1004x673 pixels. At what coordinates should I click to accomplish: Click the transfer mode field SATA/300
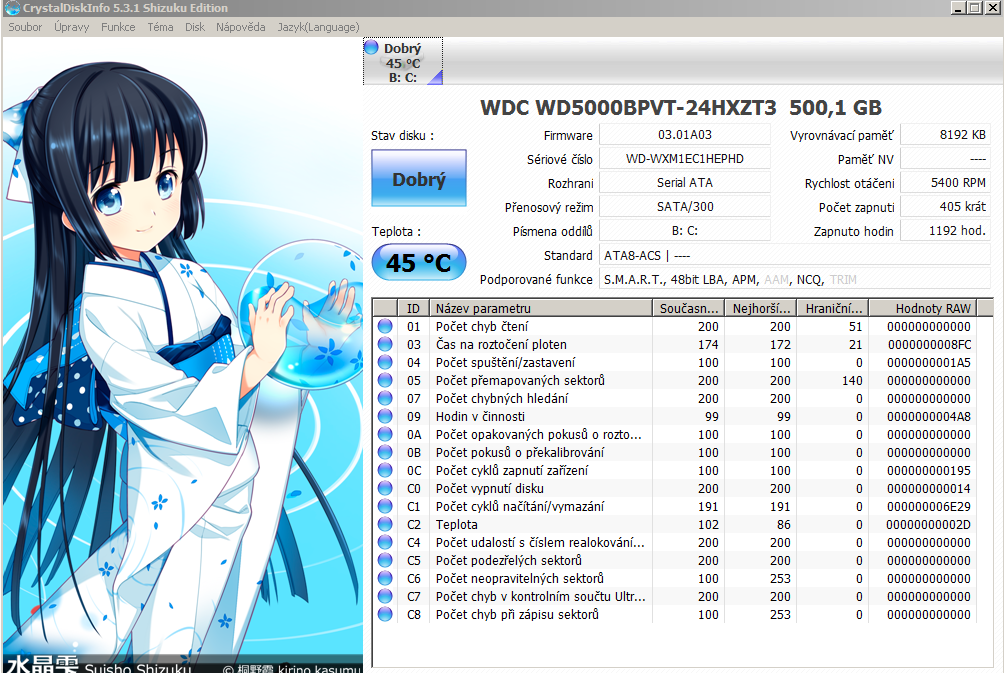684,207
